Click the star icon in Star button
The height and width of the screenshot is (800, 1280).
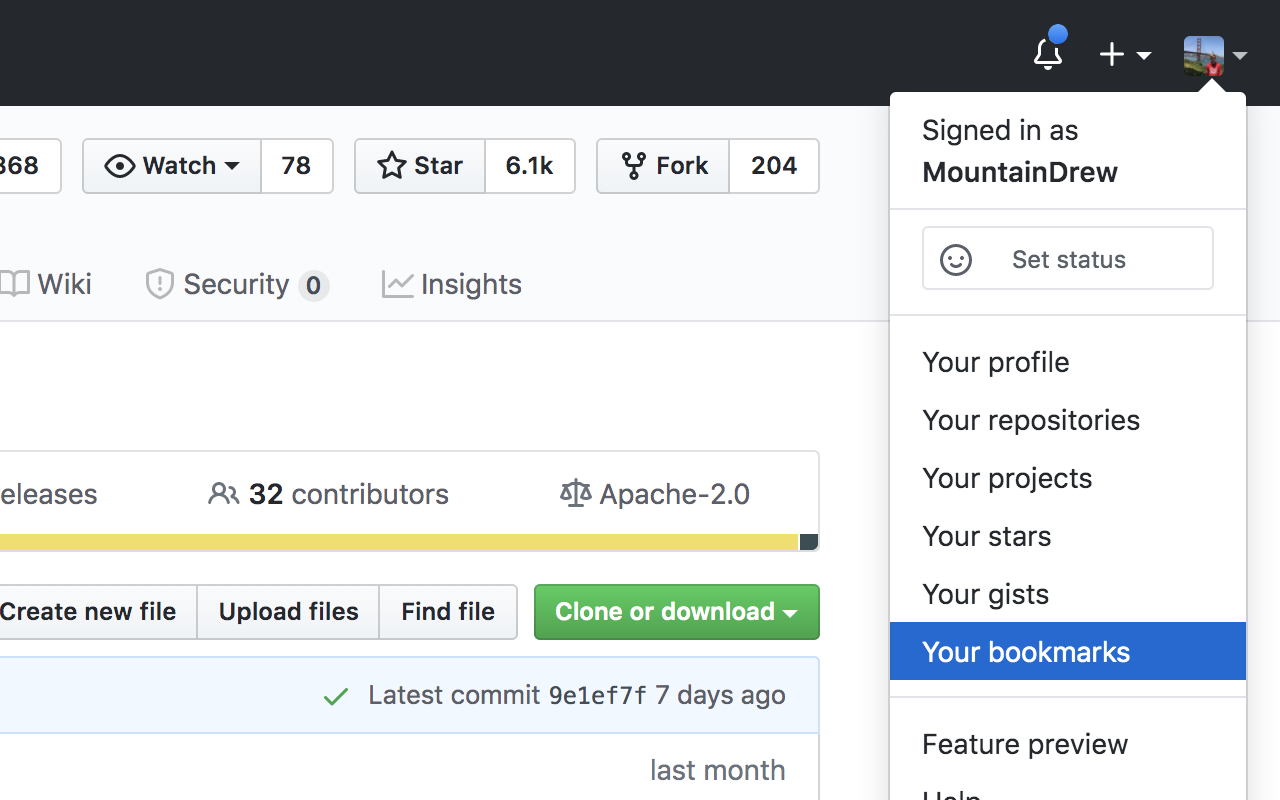pyautogui.click(x=391, y=165)
